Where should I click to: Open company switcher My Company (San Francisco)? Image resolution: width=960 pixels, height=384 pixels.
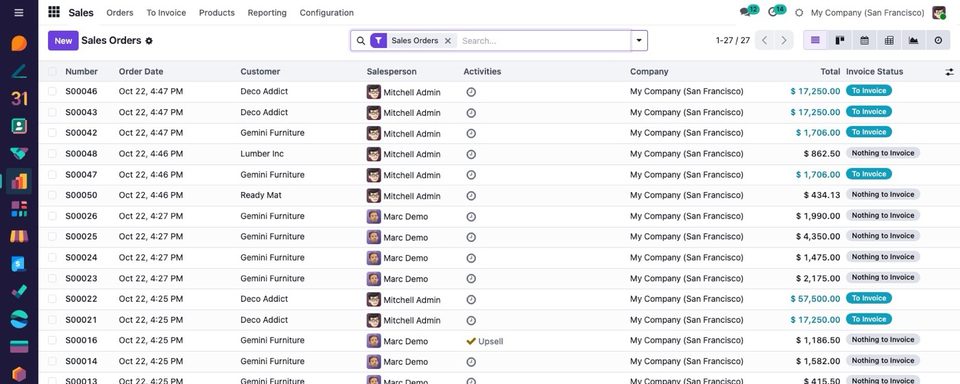point(868,12)
